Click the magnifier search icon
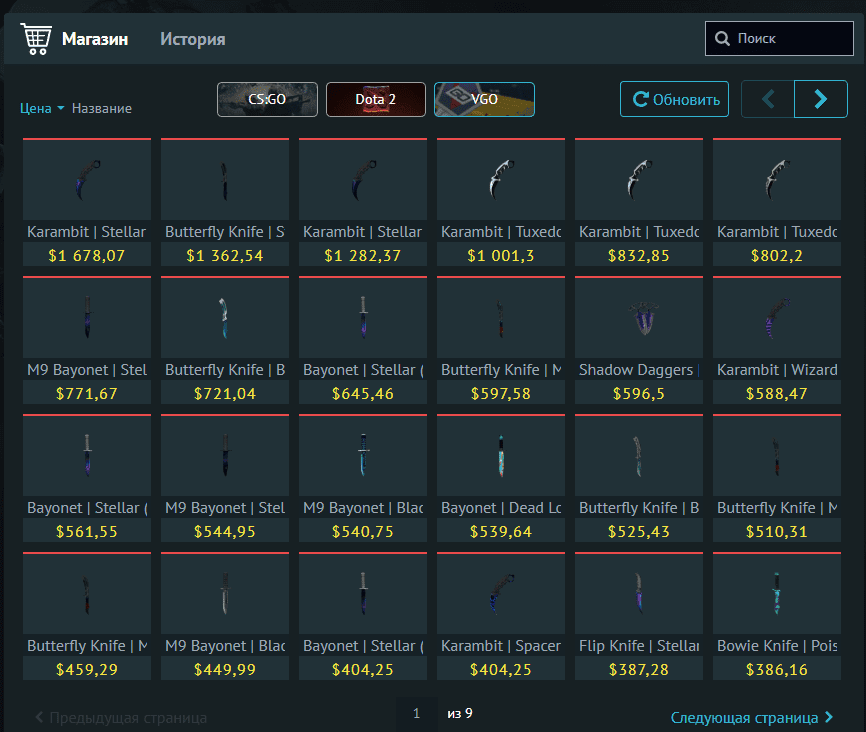 722,39
